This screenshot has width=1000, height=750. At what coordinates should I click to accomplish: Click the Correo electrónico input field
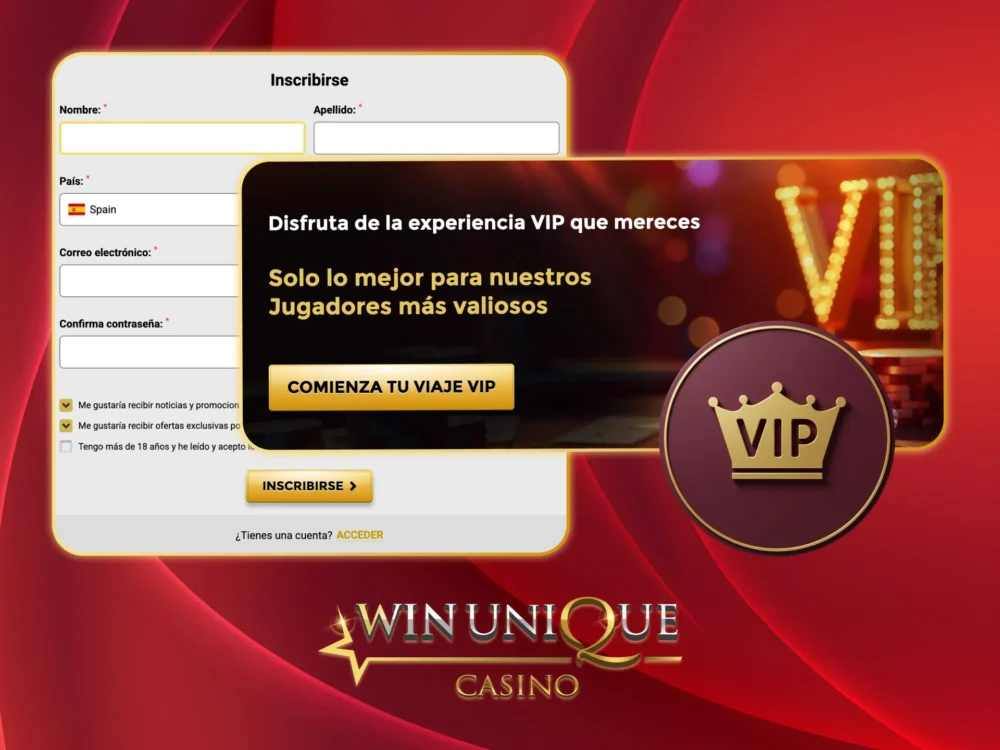click(x=150, y=281)
